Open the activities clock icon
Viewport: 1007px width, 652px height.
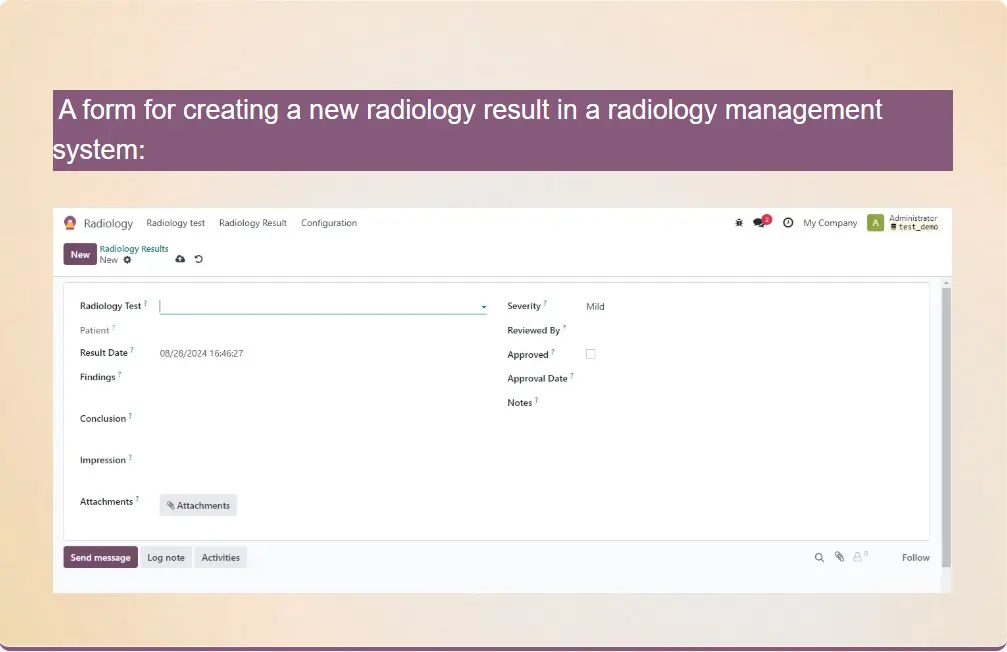coord(788,223)
